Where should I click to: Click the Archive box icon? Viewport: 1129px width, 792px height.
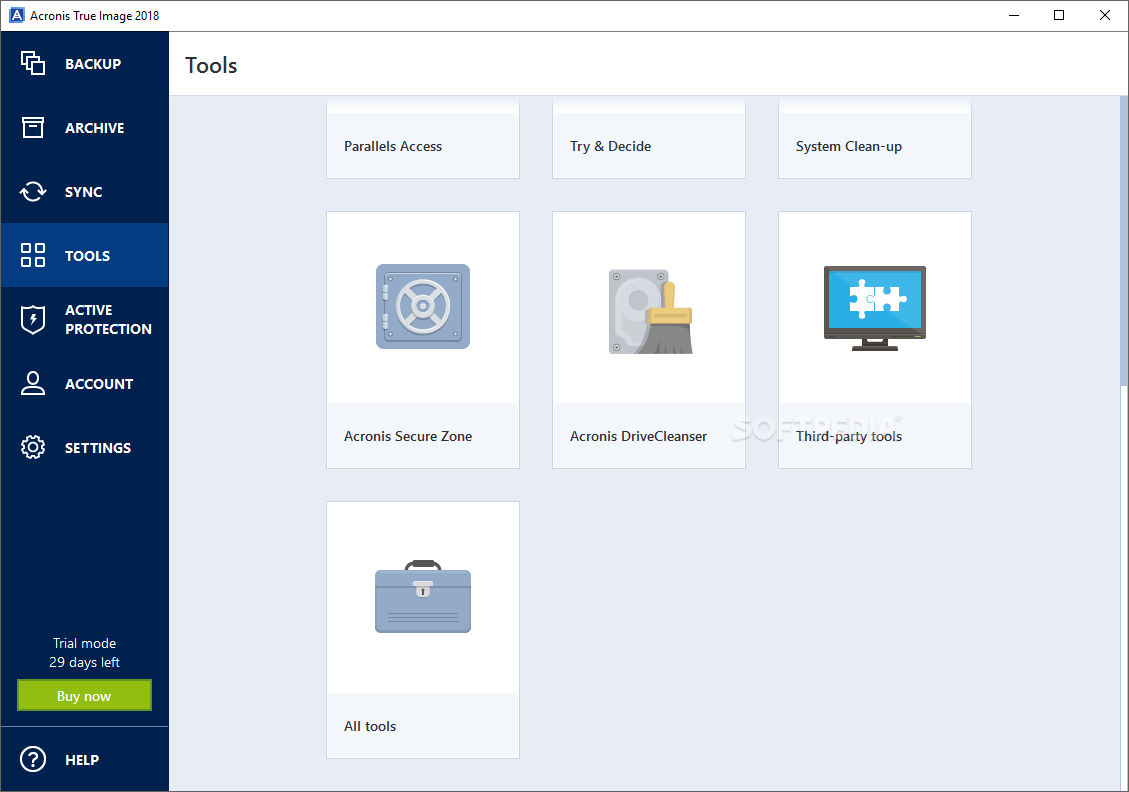coord(32,127)
